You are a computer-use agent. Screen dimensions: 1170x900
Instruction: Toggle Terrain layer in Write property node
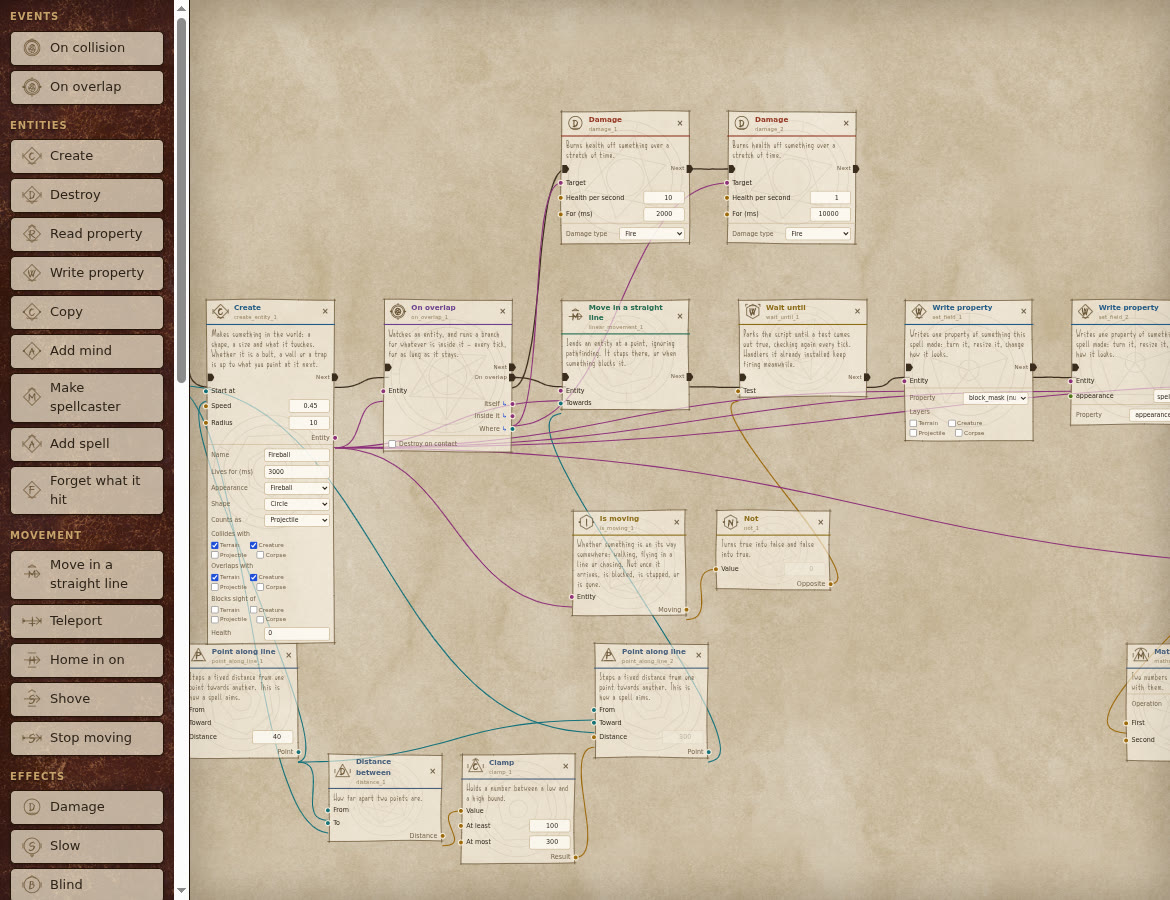[913, 424]
